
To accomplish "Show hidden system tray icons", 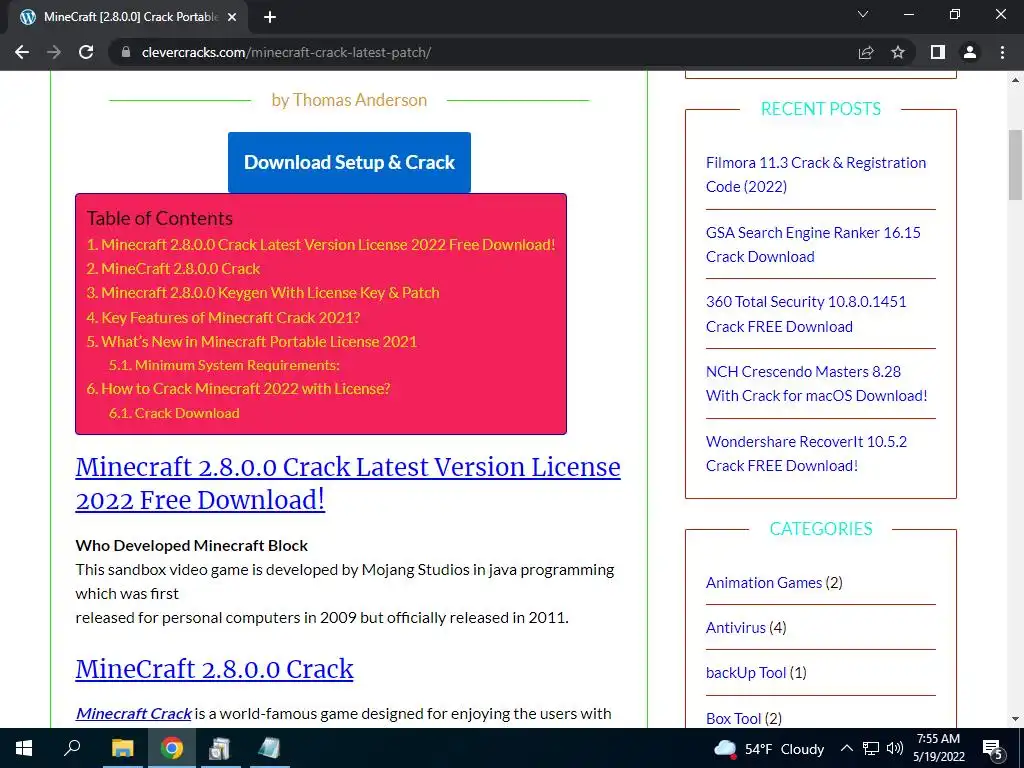I will tap(846, 748).
